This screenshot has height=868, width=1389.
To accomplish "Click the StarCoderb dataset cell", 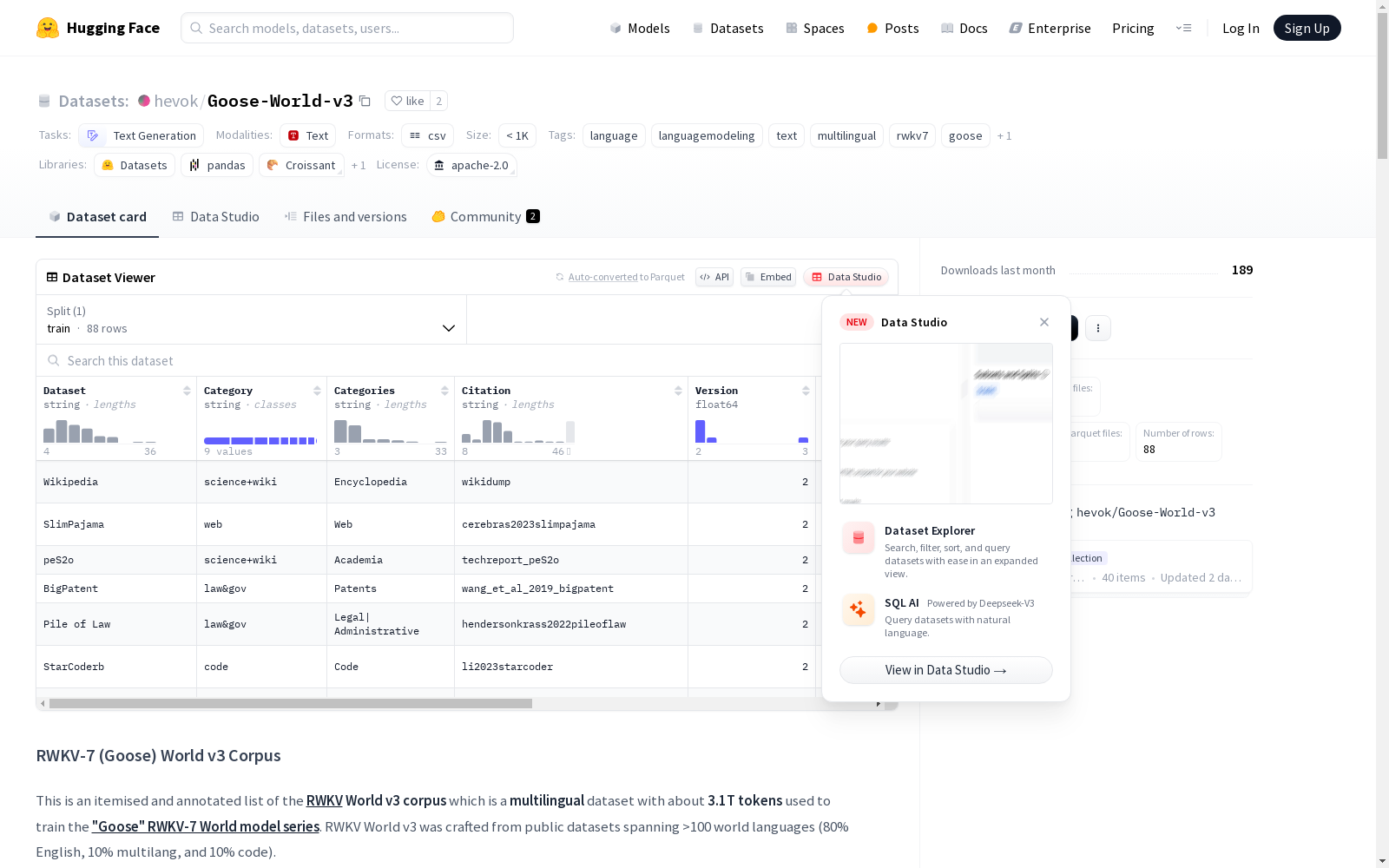I will pyautogui.click(x=116, y=667).
